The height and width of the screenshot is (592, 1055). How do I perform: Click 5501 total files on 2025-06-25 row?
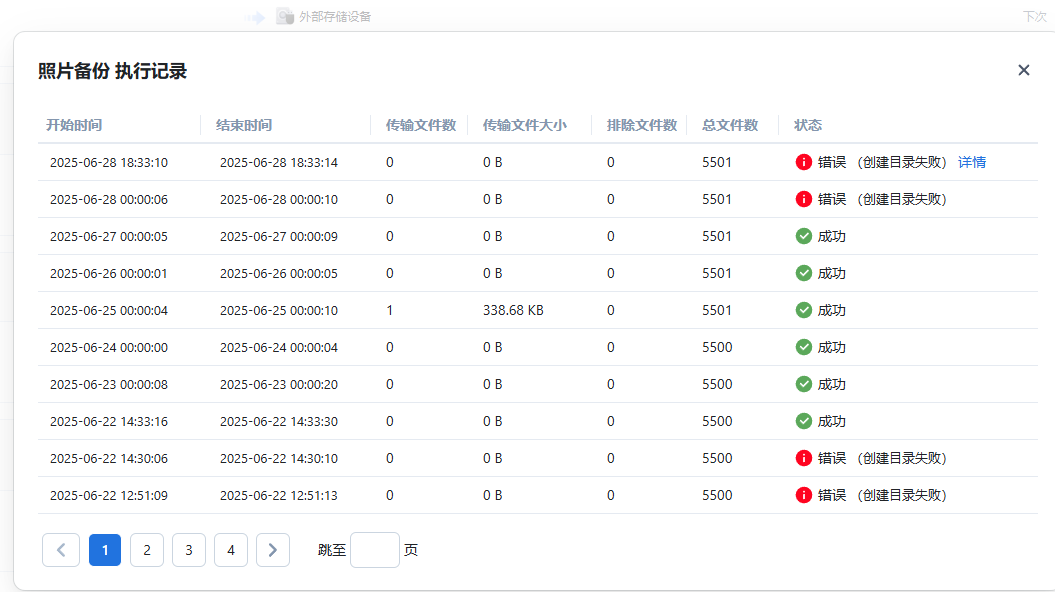click(x=717, y=310)
